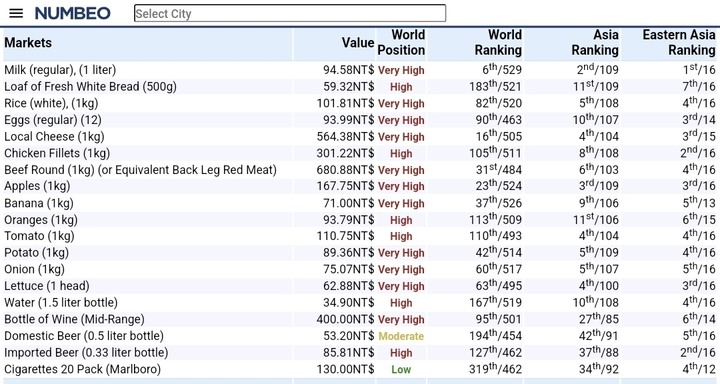Select the Beef Round (1kg) entry
This screenshot has height=384, width=720.
coord(141,169)
